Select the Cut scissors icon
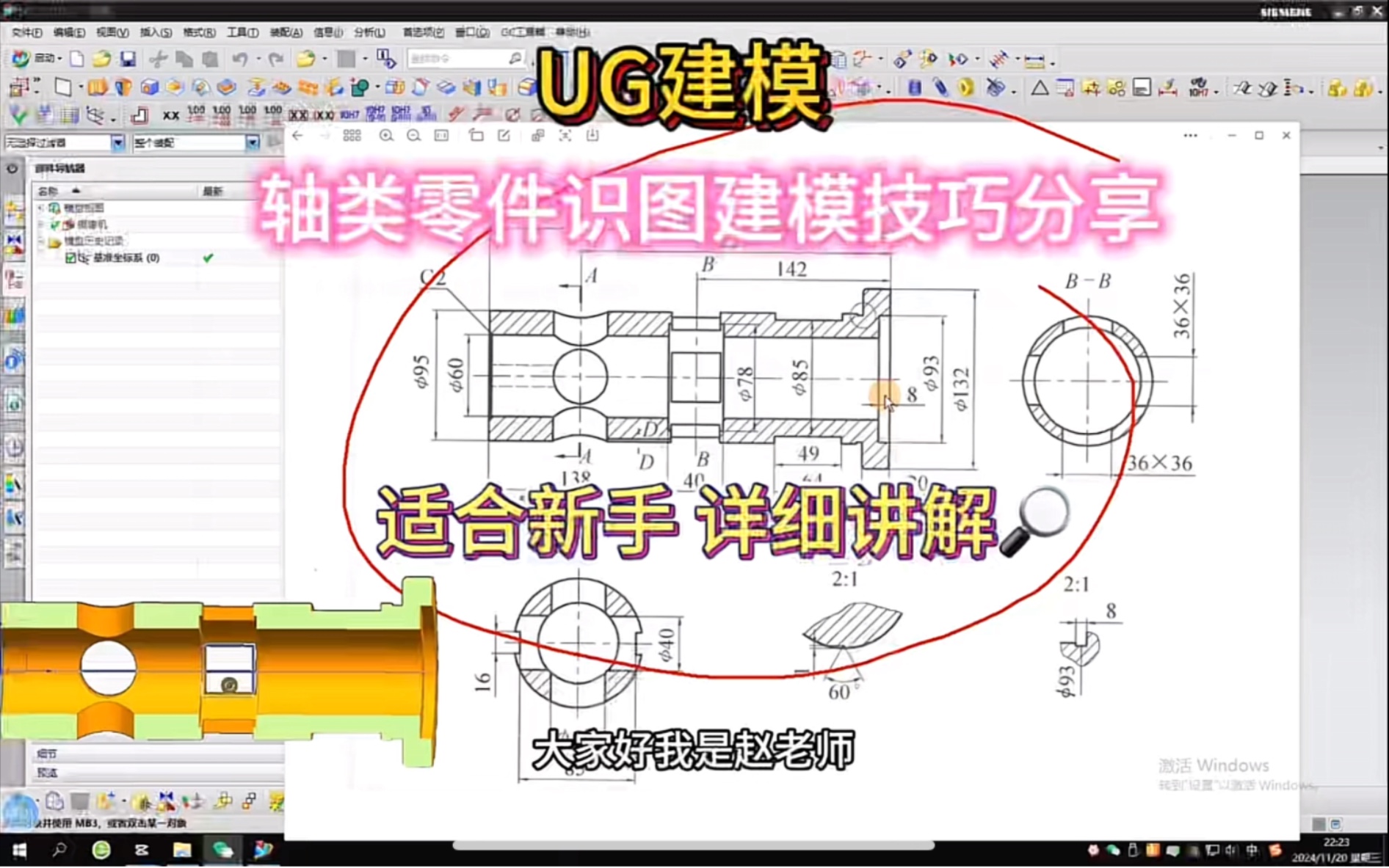 [159, 58]
